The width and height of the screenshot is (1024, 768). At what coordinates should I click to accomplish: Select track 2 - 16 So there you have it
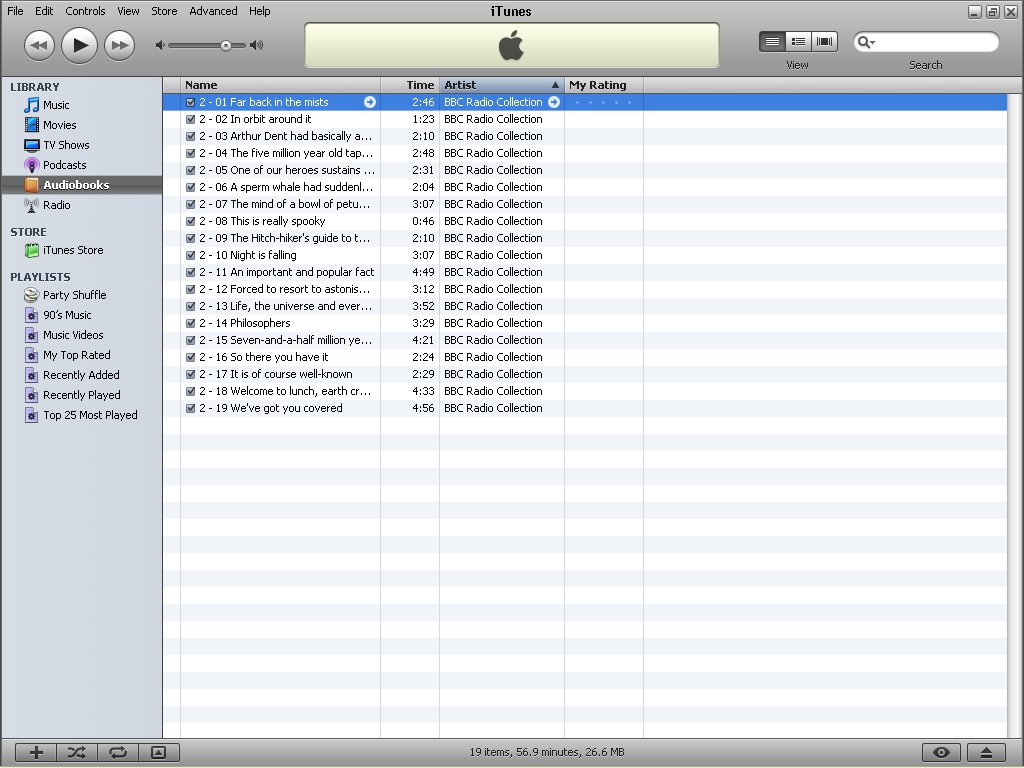(584, 357)
